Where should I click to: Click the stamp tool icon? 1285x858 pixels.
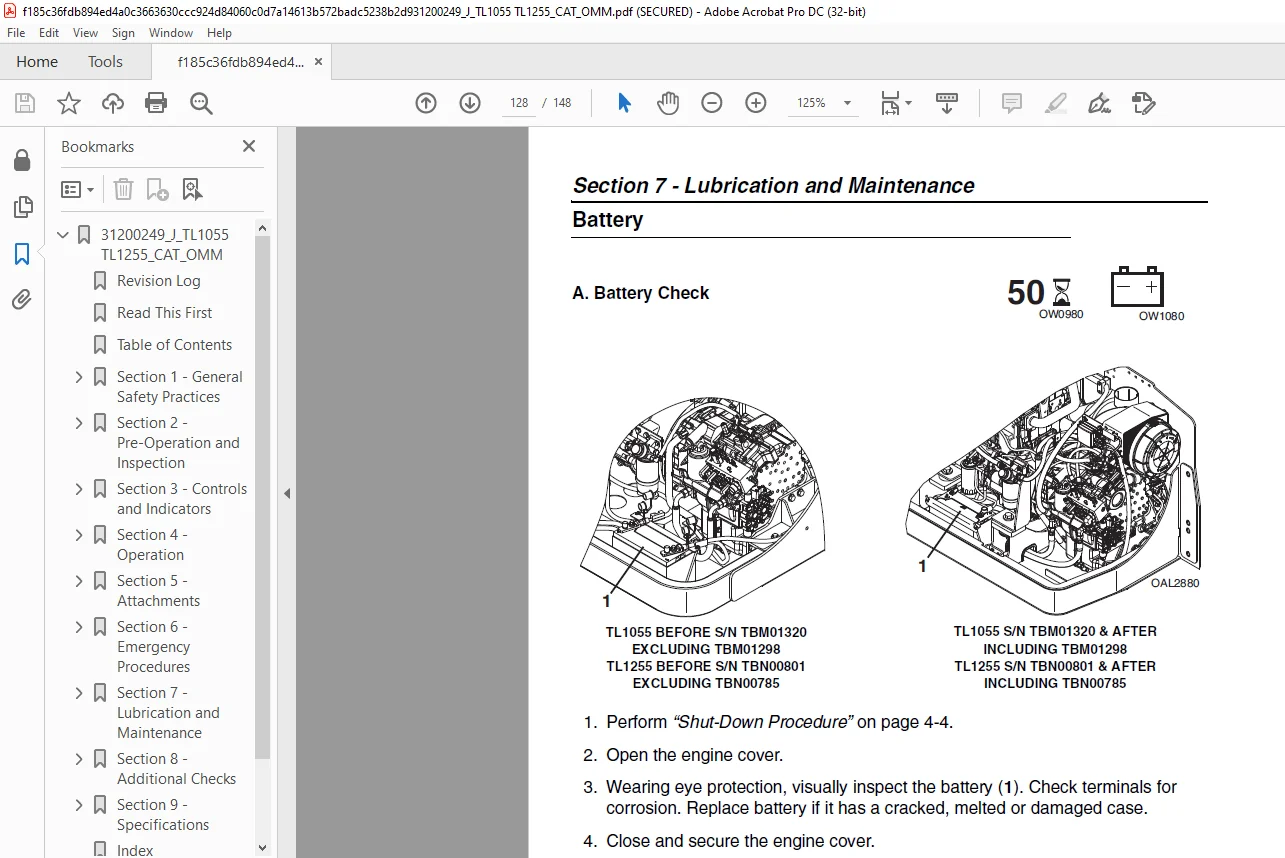pyautogui.click(x=1144, y=103)
